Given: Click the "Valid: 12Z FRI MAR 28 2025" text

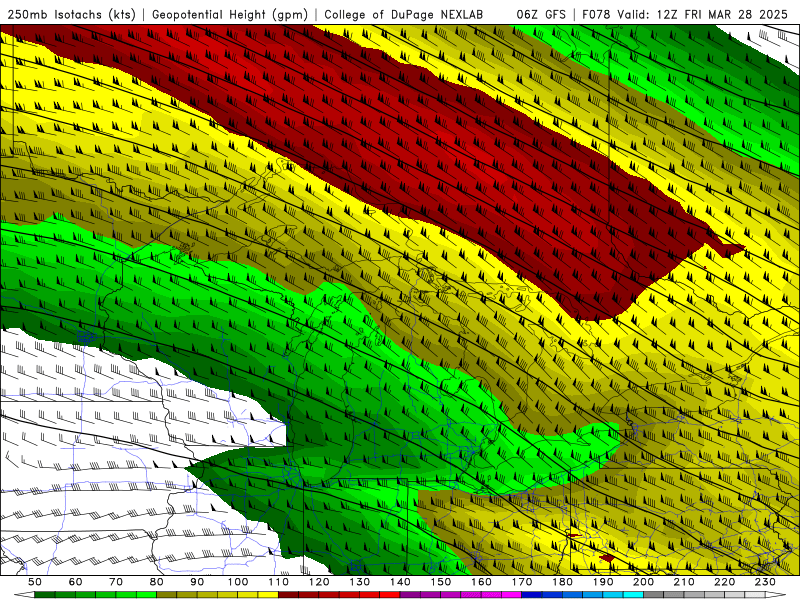Looking at the screenshot, I should tap(703, 15).
